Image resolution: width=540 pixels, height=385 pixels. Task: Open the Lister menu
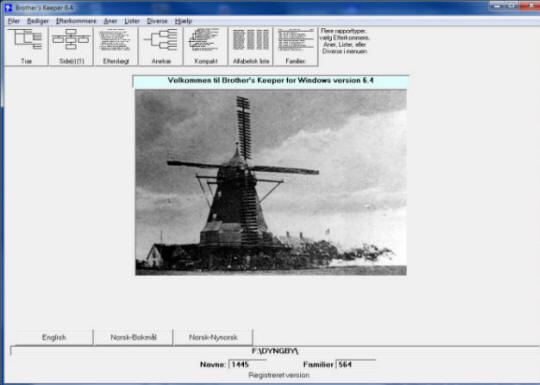pos(132,21)
